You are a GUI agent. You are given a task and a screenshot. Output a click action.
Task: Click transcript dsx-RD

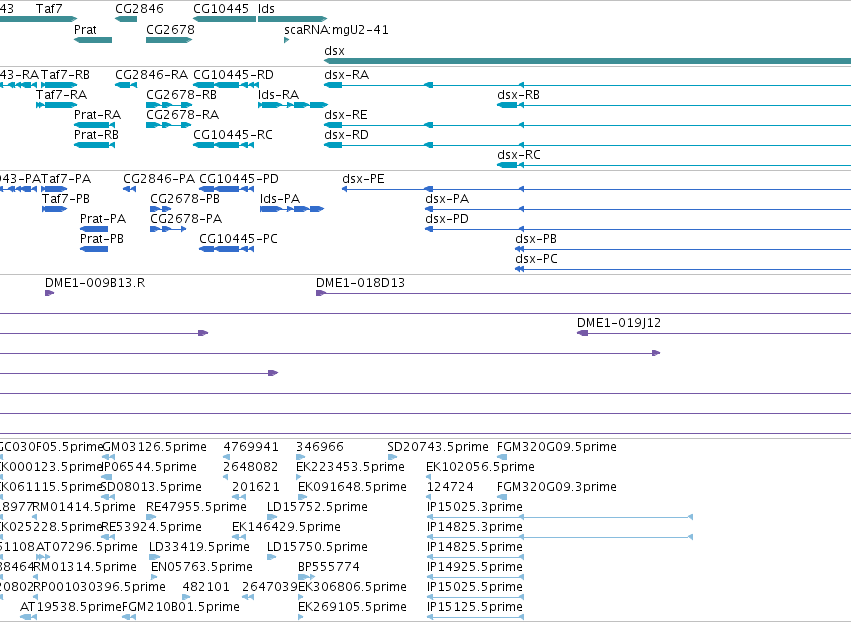click(346, 135)
